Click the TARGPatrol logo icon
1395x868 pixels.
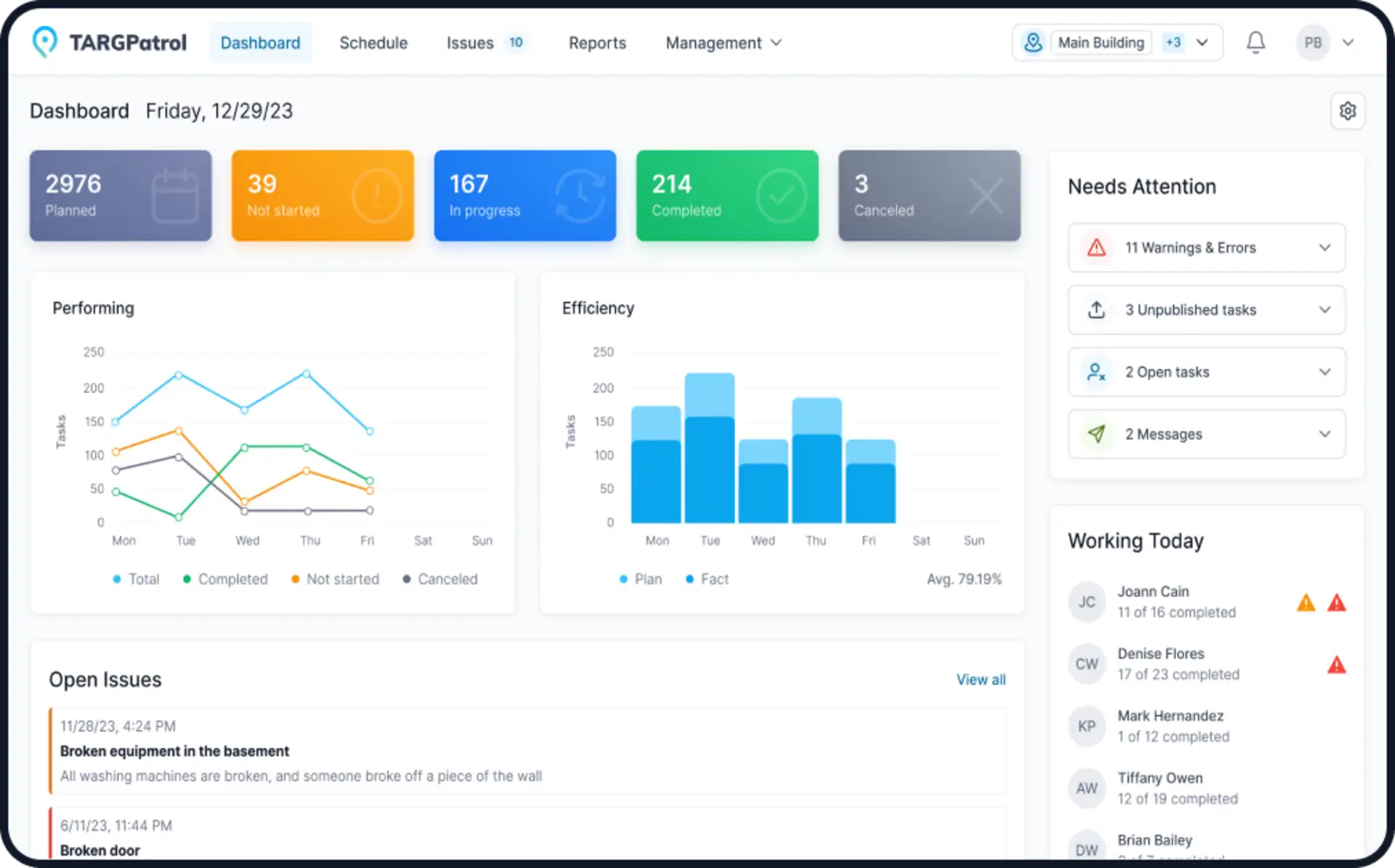tap(45, 42)
